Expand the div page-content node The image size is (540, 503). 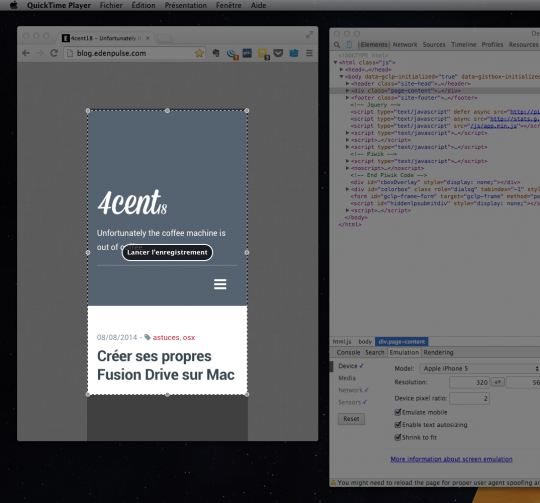point(347,91)
